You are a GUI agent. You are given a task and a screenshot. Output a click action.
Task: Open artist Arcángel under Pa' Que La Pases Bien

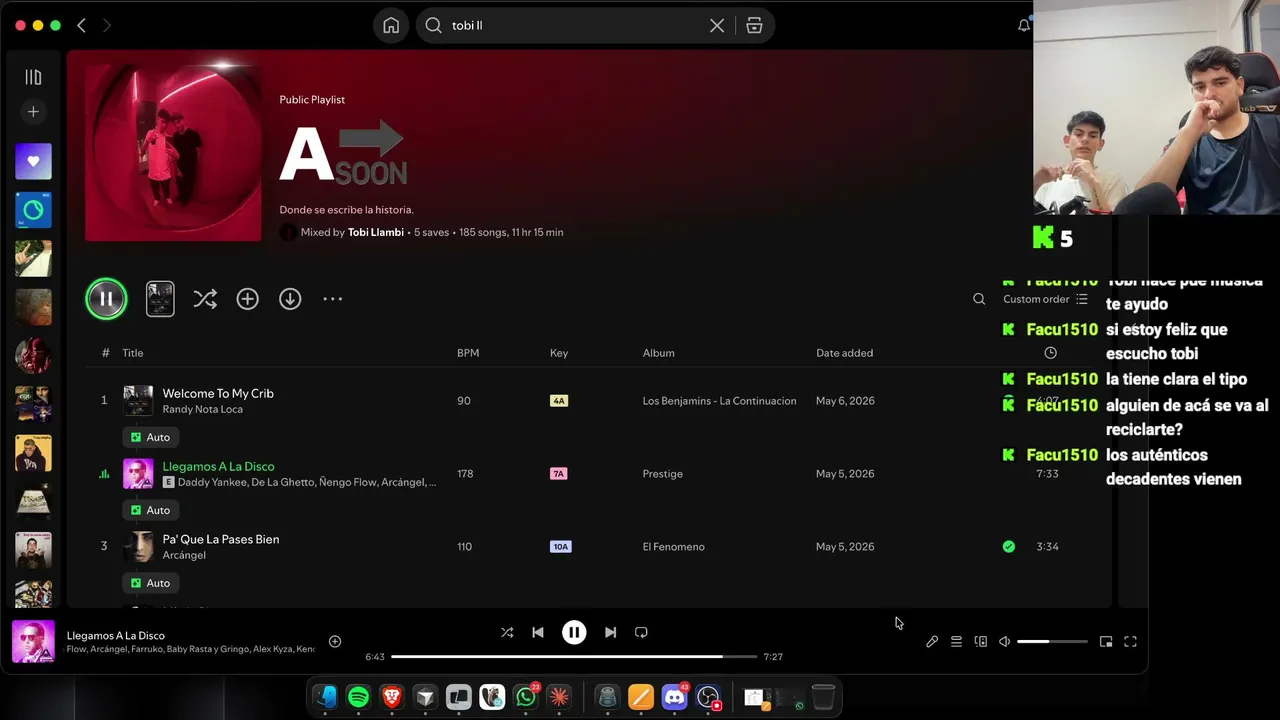184,555
